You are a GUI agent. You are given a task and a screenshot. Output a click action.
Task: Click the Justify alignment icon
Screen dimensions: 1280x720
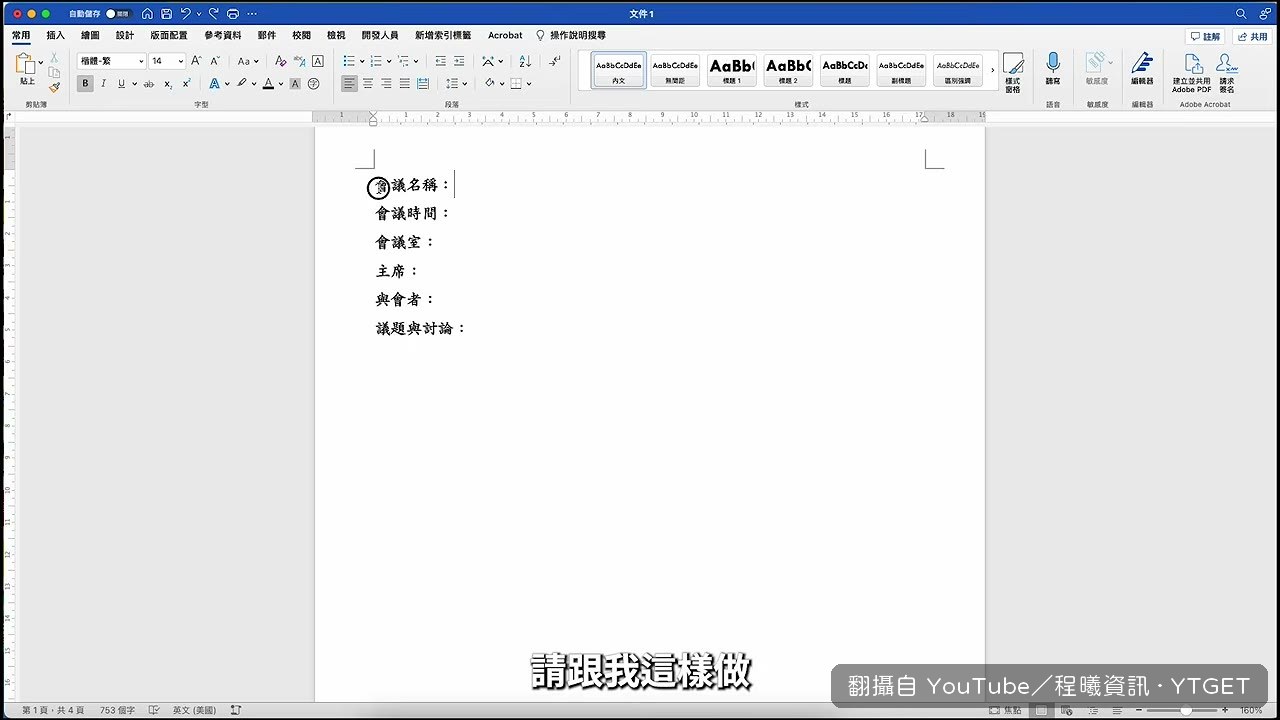point(405,84)
